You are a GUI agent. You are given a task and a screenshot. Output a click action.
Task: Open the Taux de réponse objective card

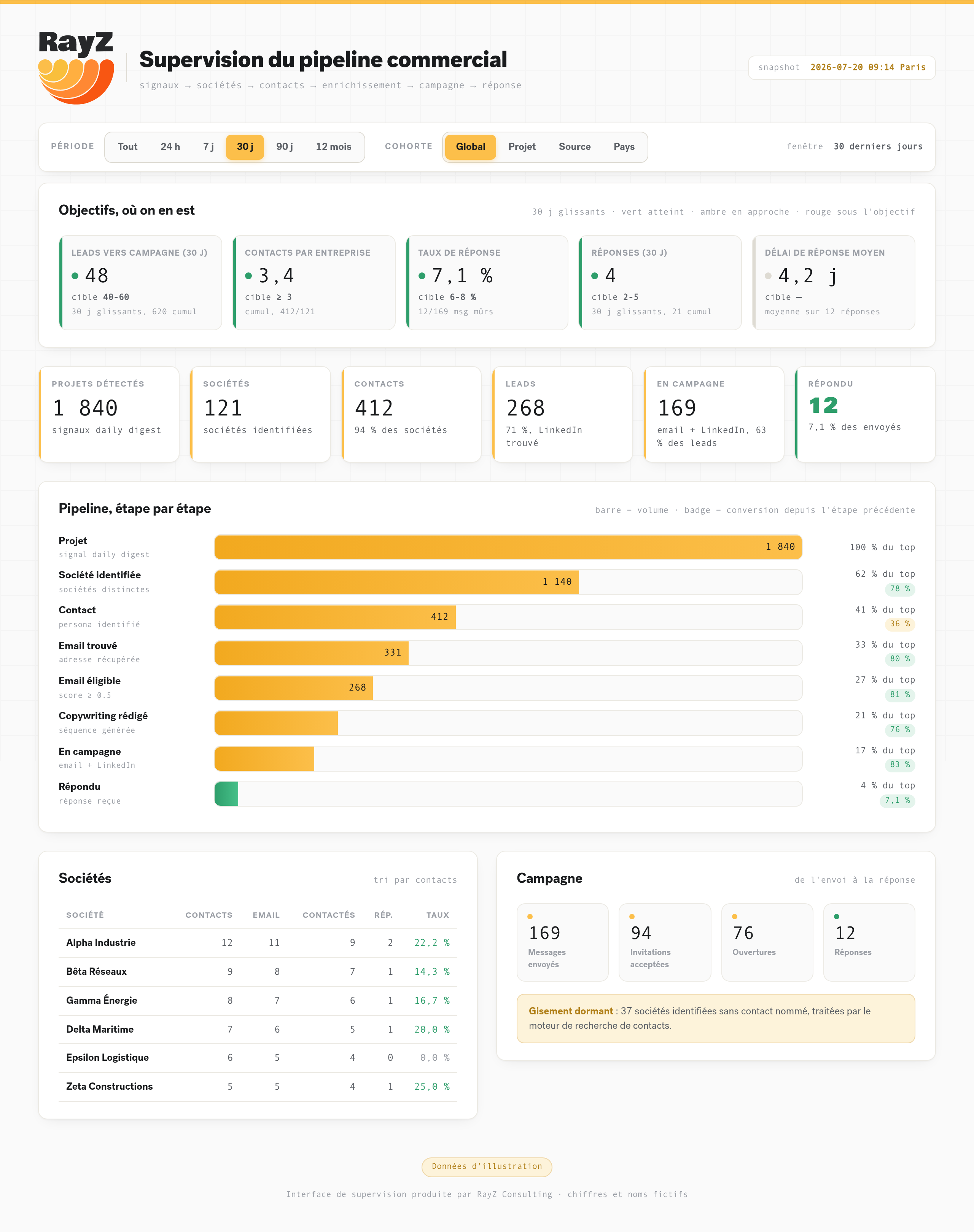[x=487, y=282]
